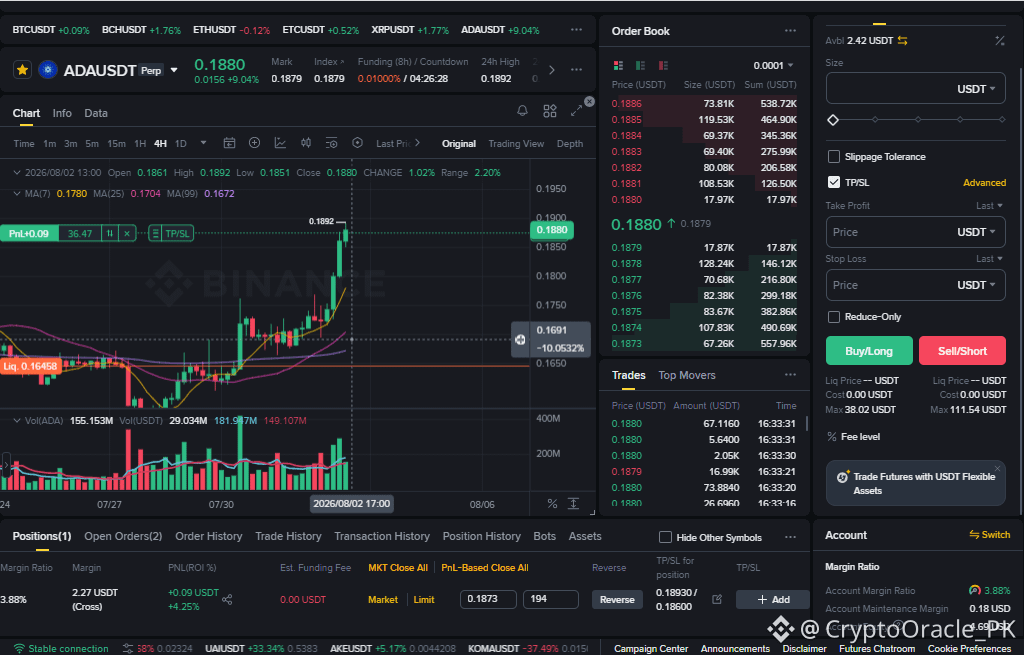Close the USDT Flexible Assets banner
The image size is (1024, 655).
[x=997, y=468]
